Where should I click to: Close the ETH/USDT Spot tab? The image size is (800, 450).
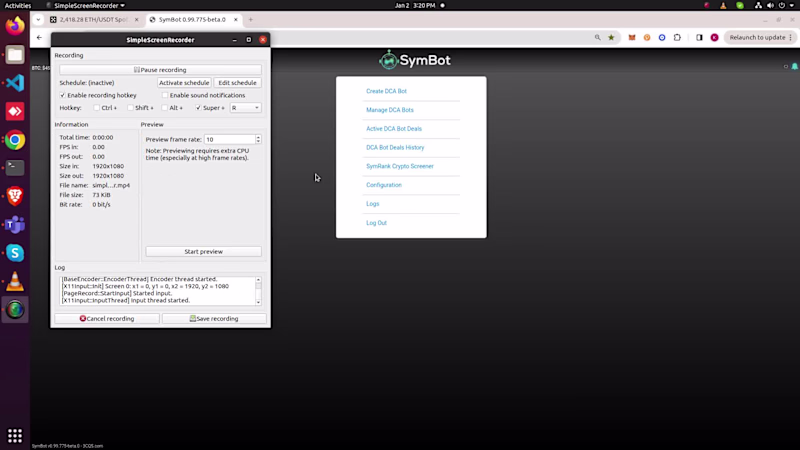[137, 19]
